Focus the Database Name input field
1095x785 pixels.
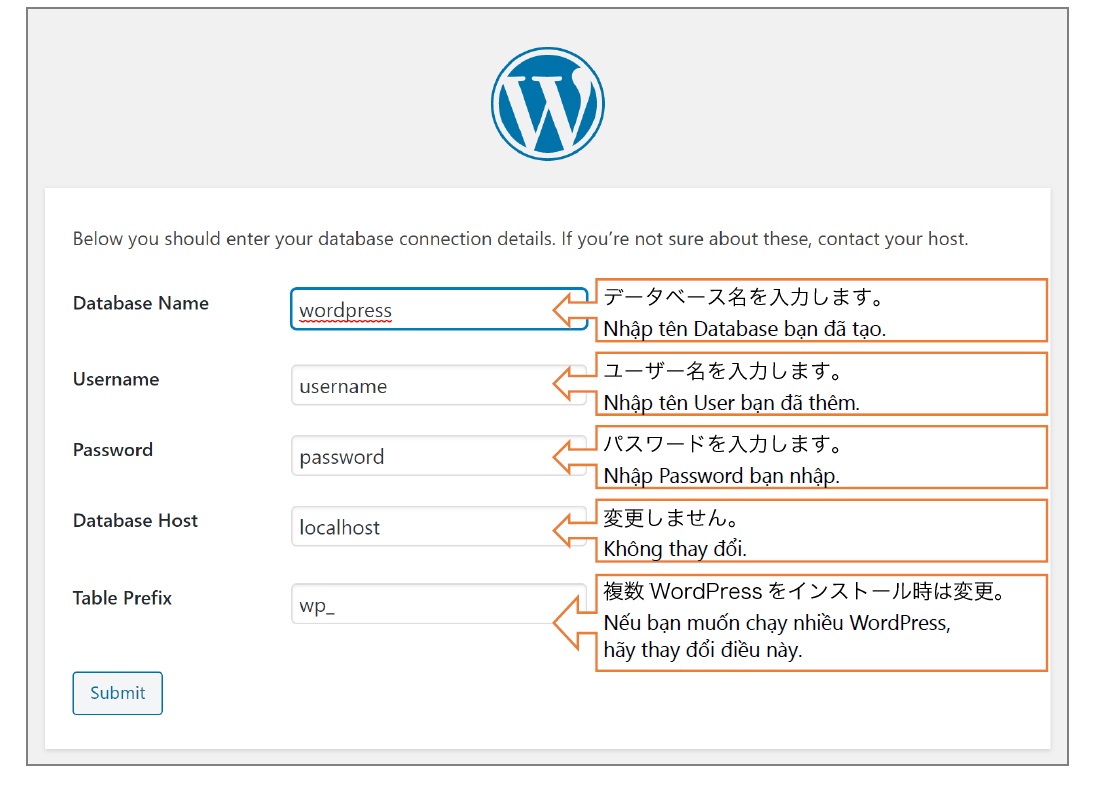[439, 309]
